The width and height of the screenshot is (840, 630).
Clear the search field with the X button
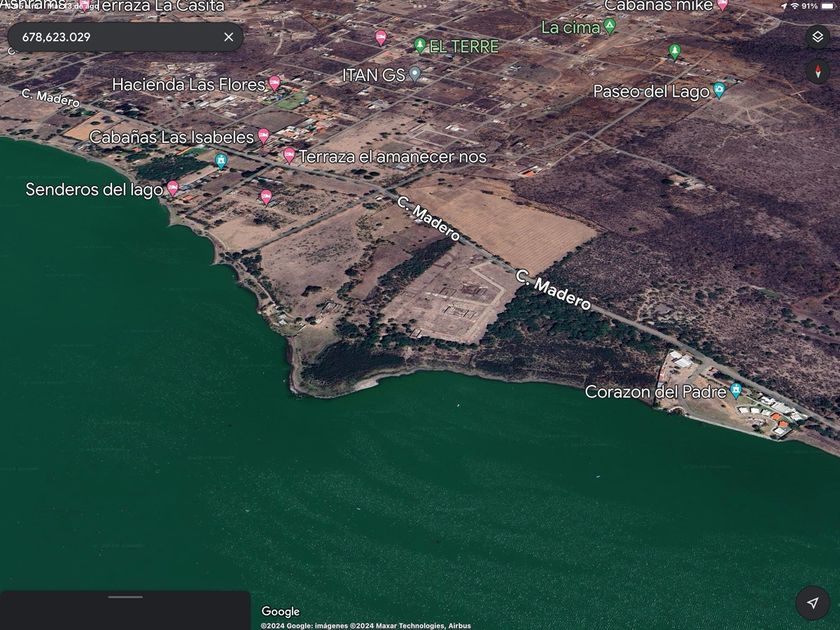tap(228, 37)
